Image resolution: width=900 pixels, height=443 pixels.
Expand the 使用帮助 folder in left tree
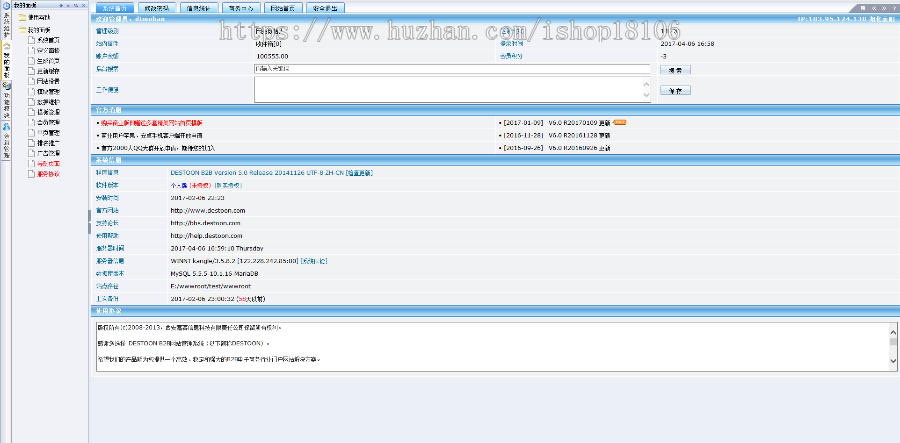click(22, 17)
